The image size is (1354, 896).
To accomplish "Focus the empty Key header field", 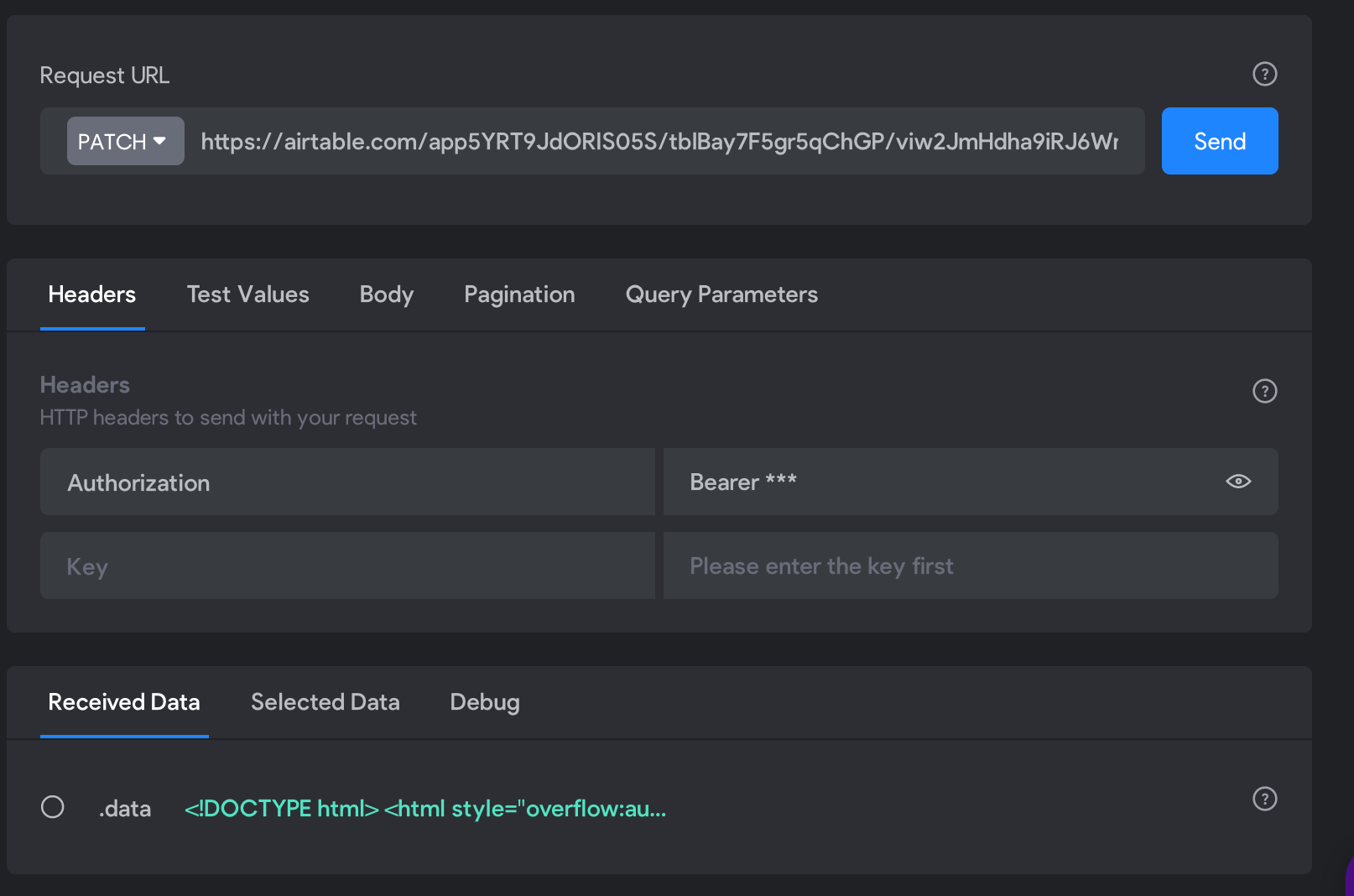I will click(x=347, y=565).
